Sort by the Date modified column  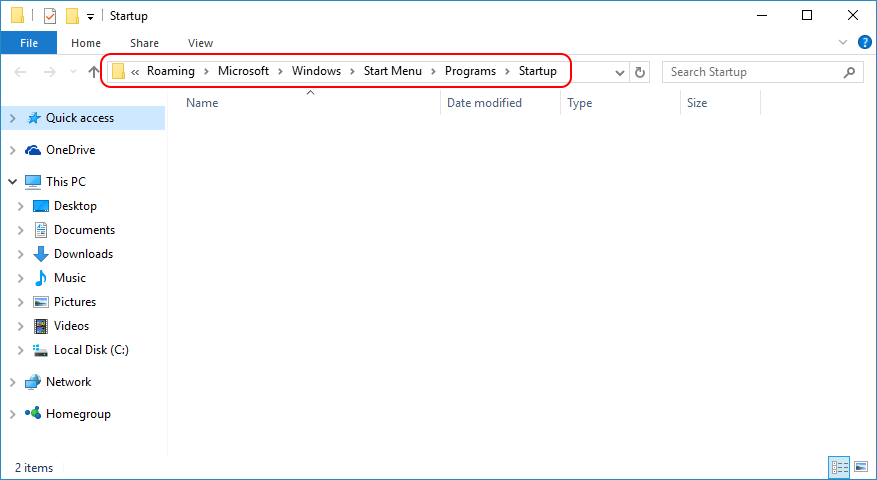point(484,103)
